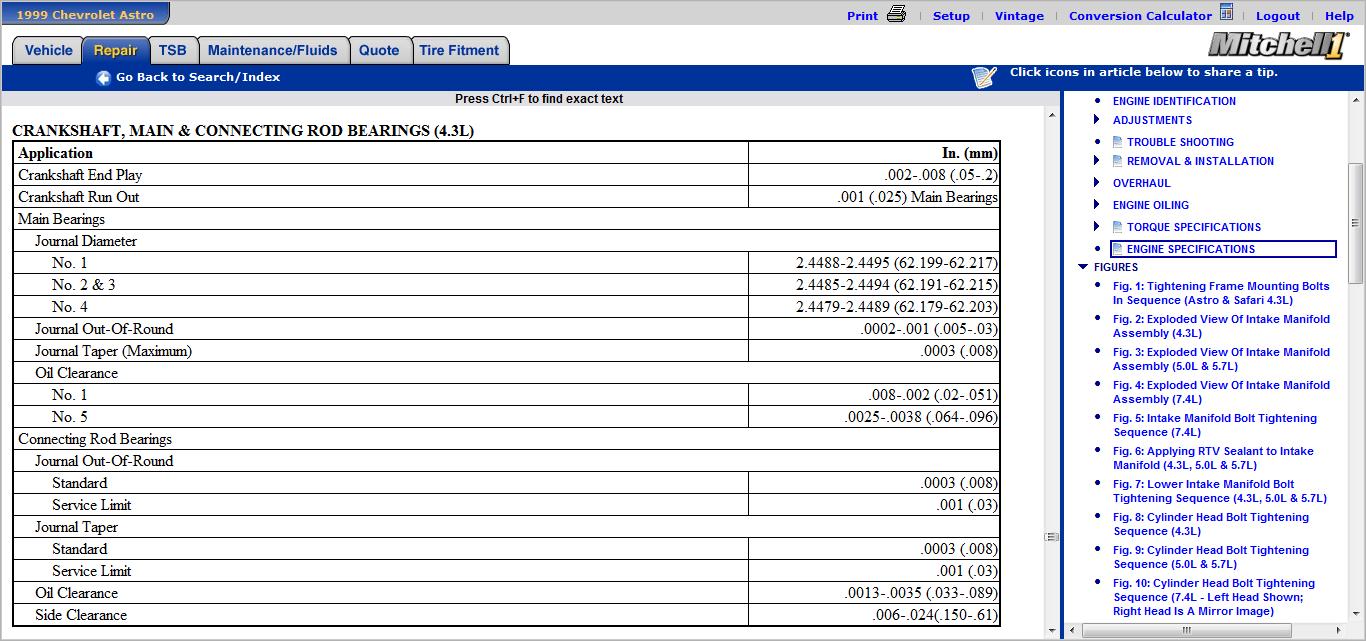Click the document icon beside TORQUE SPECIFICATIONS

click(1118, 227)
